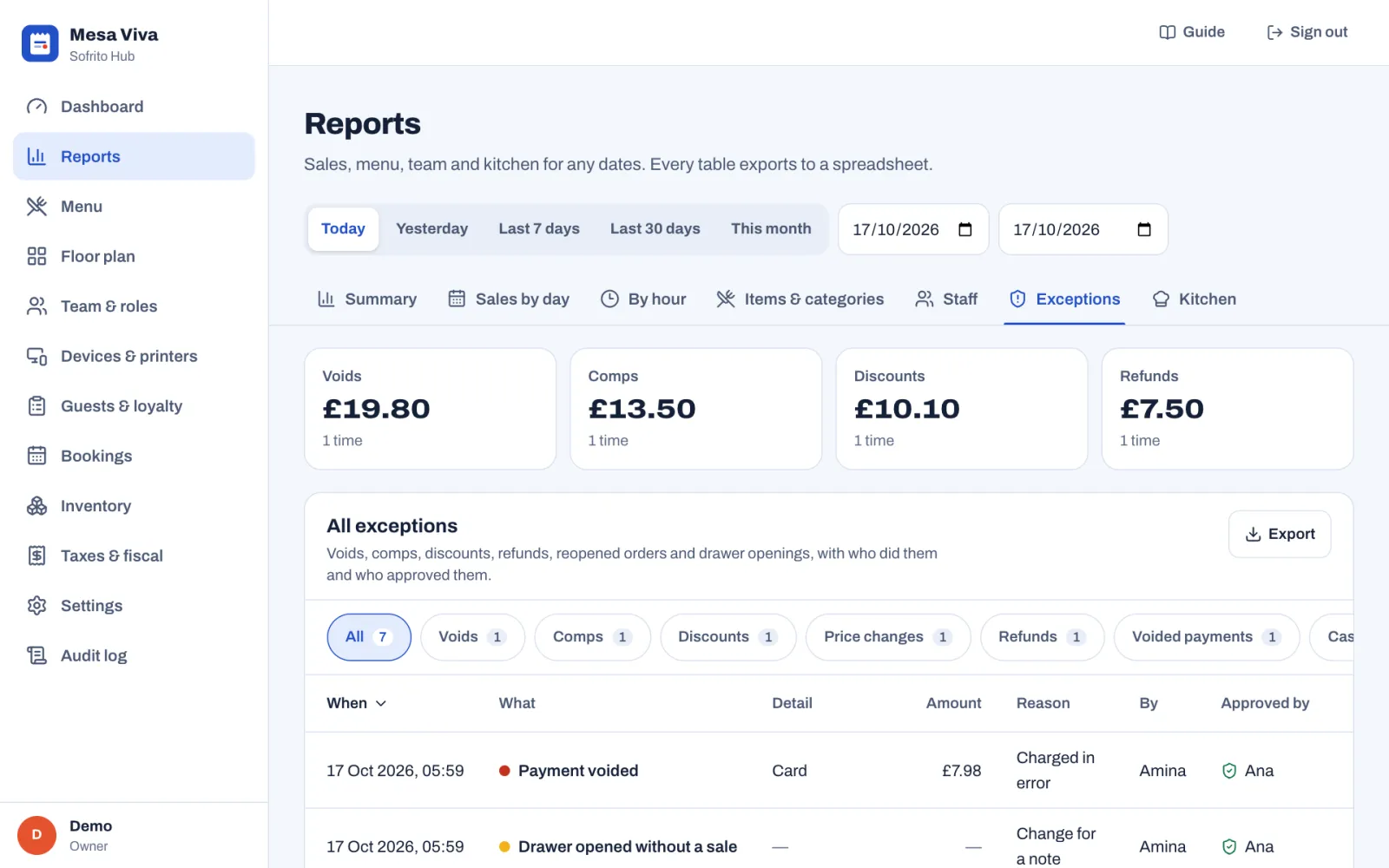Open calendar picker on start date

[965, 229]
